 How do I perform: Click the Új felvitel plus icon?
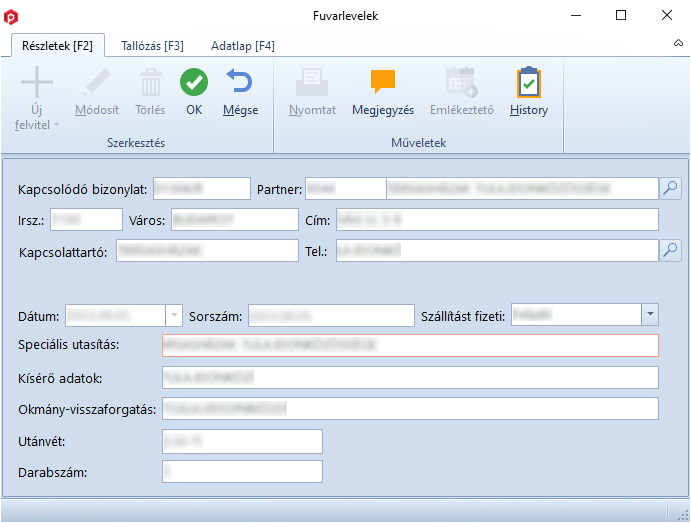coord(37,82)
